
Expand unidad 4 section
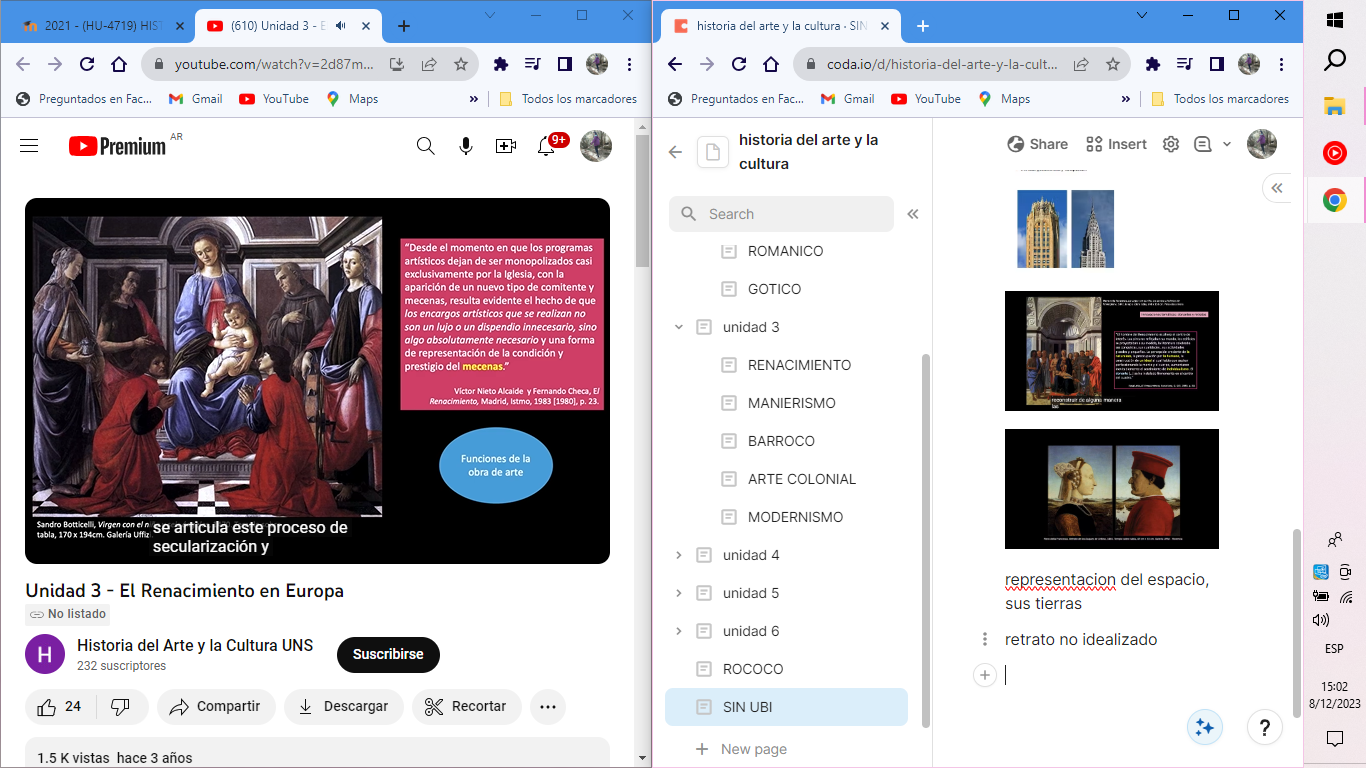(679, 555)
